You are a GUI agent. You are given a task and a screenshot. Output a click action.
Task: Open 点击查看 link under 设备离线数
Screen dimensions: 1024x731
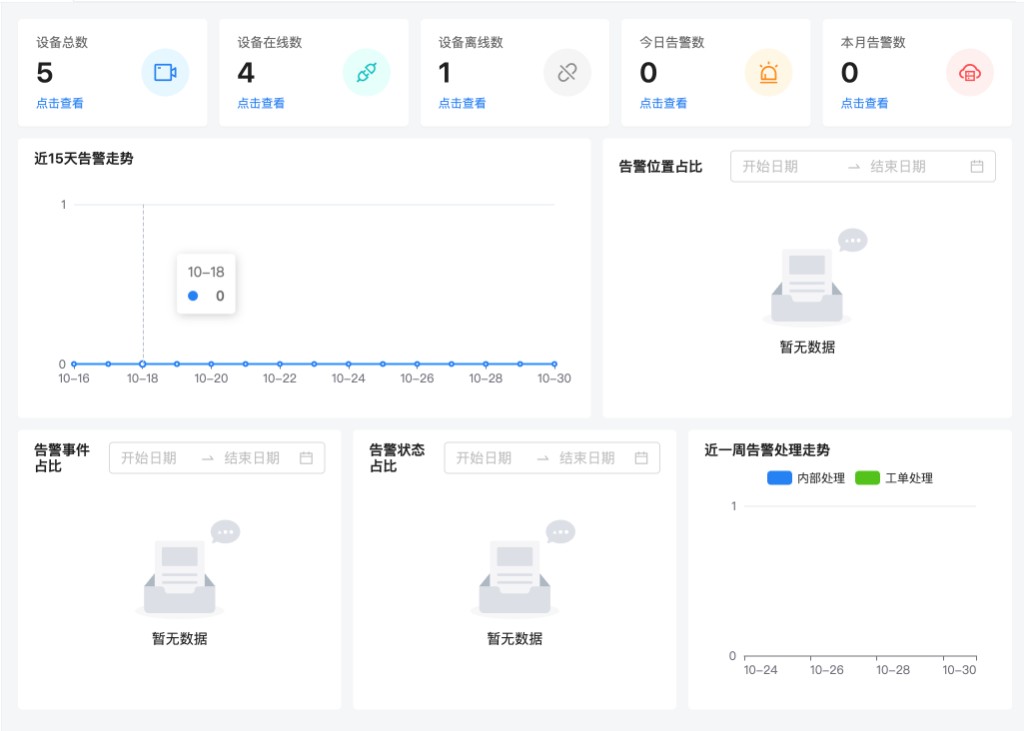pyautogui.click(x=462, y=103)
